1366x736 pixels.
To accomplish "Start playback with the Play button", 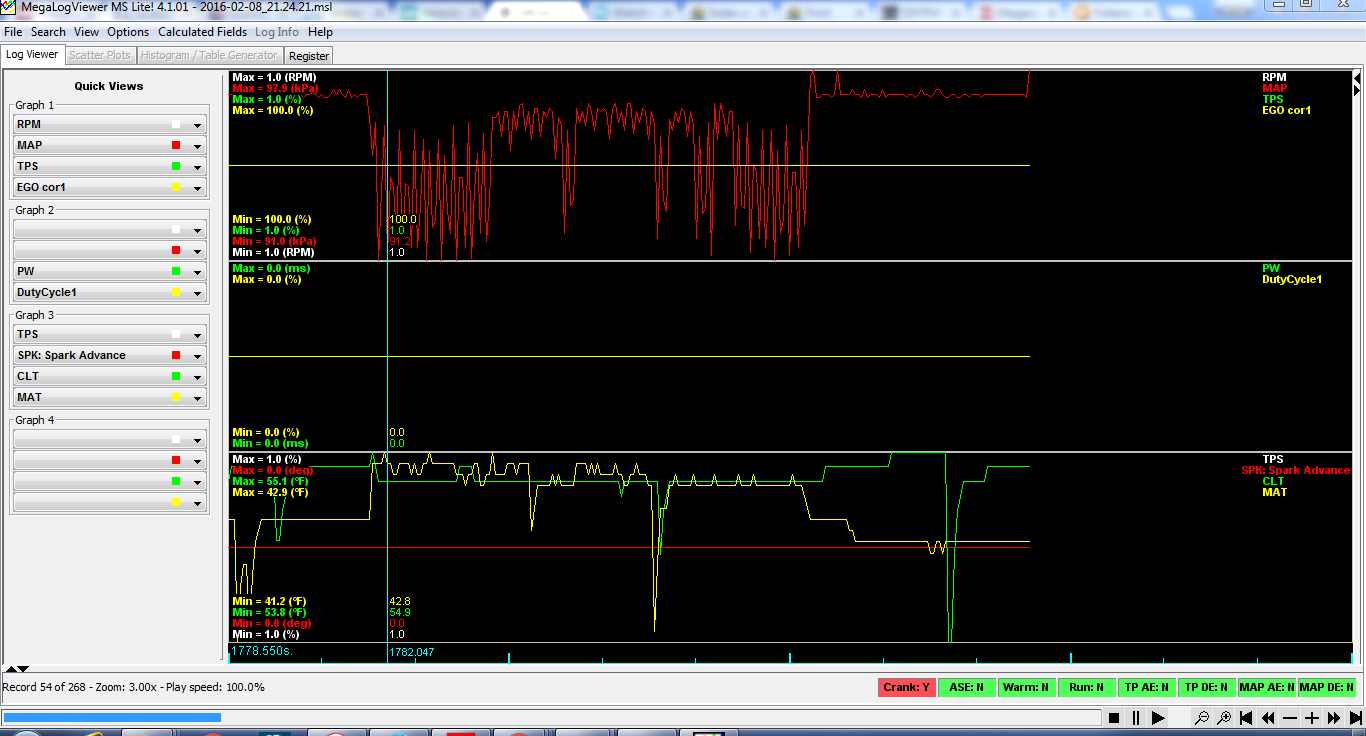I will [x=1158, y=718].
